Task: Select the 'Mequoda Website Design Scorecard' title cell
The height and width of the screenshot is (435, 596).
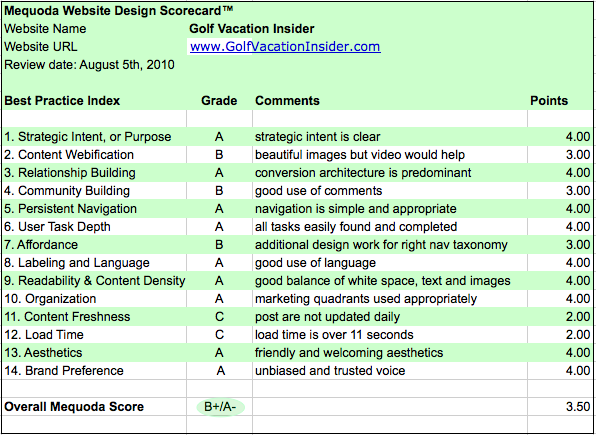Action: [x=118, y=11]
